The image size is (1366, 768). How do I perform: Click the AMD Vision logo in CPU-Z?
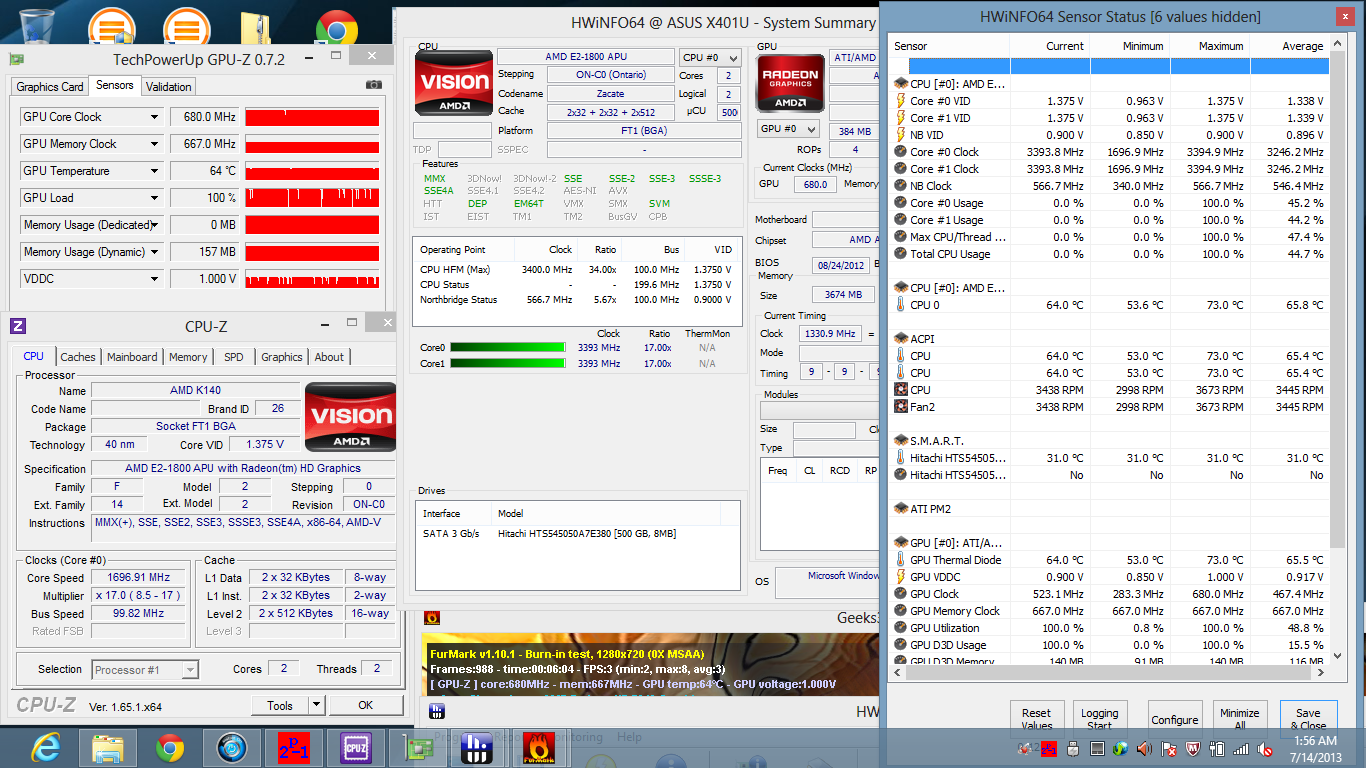(x=350, y=417)
